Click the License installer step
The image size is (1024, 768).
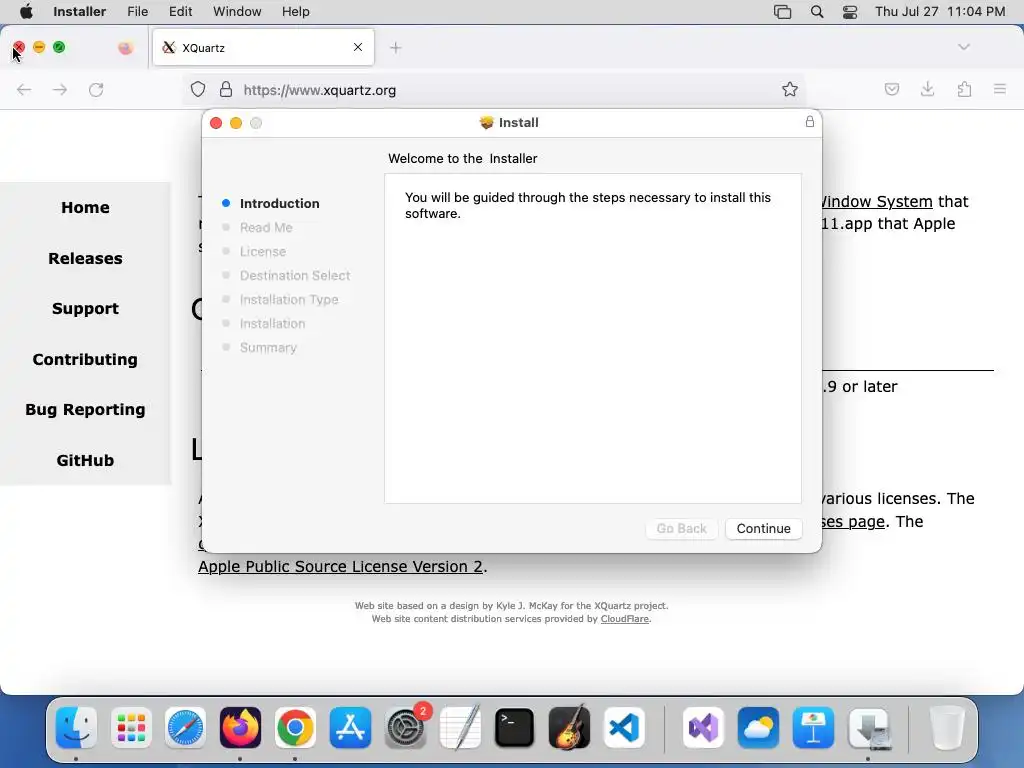tap(263, 251)
